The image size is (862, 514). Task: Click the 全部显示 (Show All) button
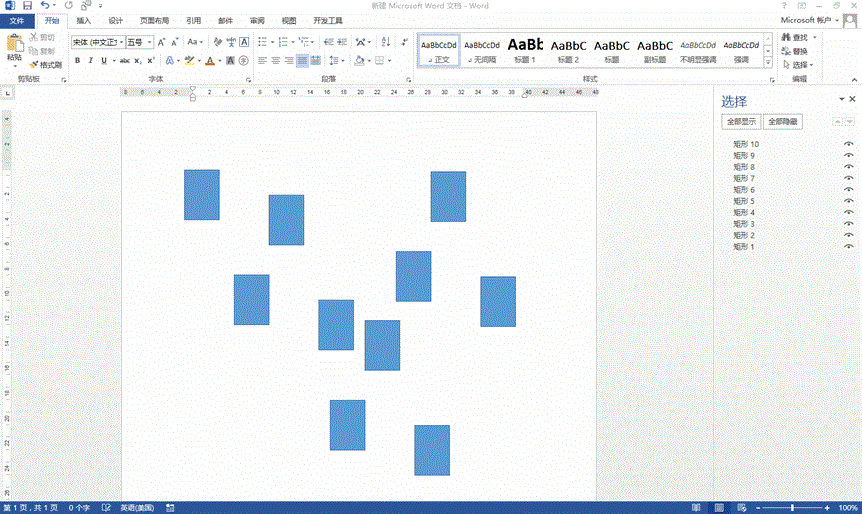[x=741, y=121]
